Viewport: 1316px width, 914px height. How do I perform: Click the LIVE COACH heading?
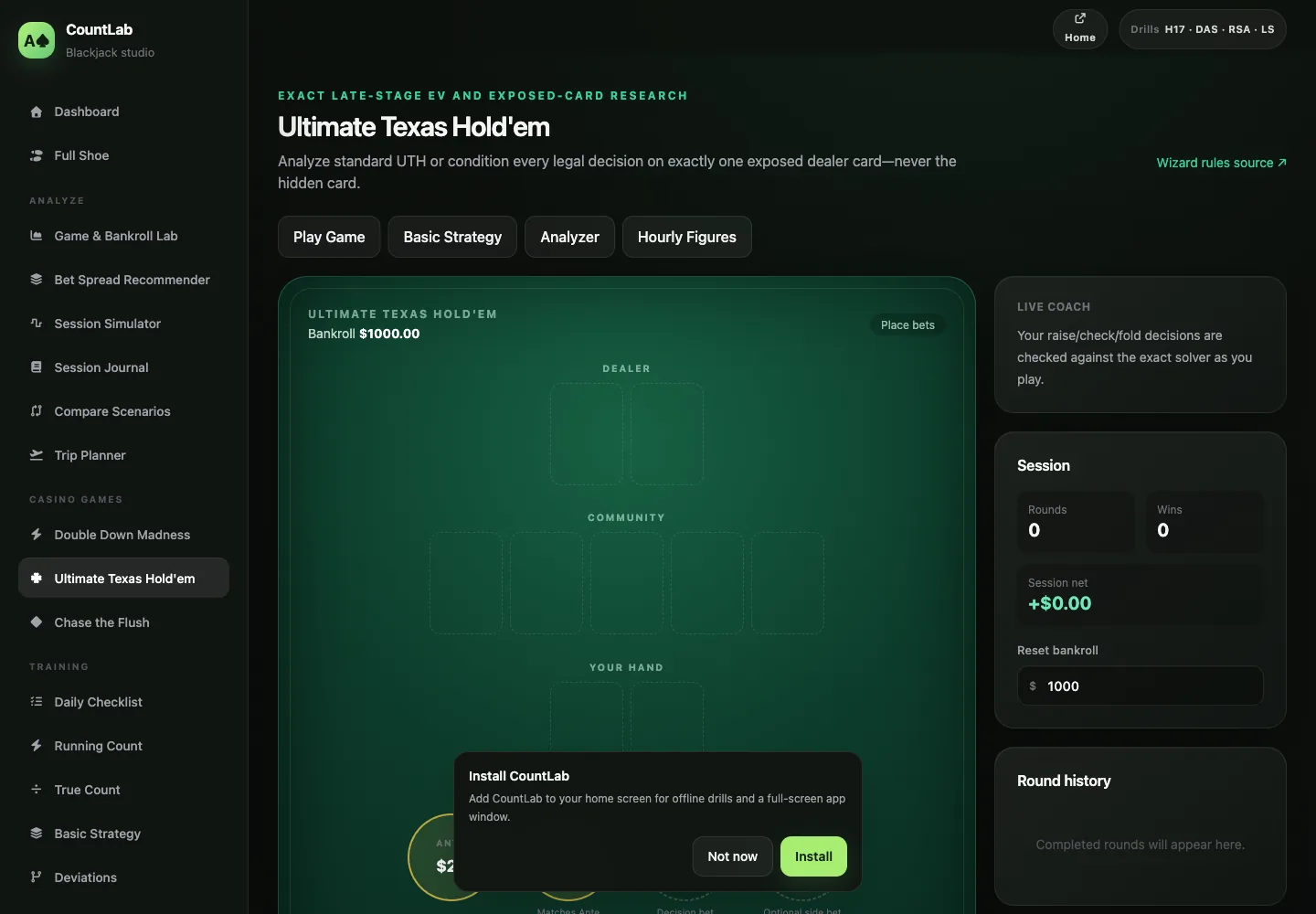click(x=1054, y=307)
